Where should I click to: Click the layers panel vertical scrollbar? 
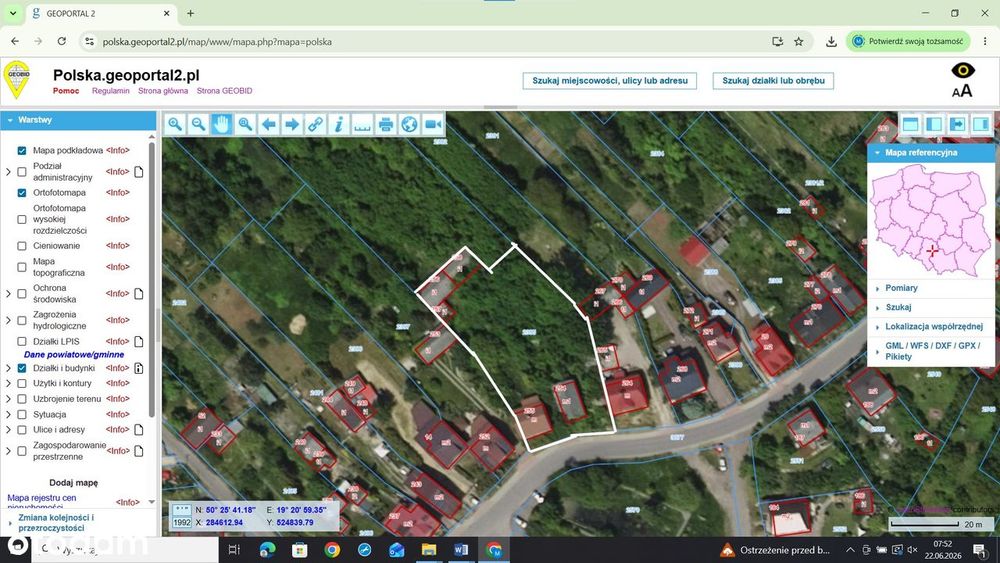[x=152, y=279]
